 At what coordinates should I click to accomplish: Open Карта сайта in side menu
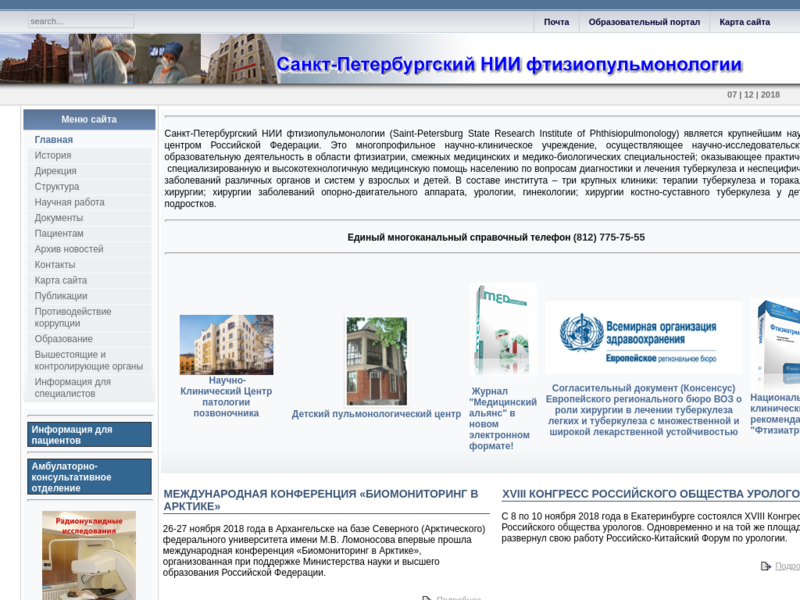pyautogui.click(x=89, y=281)
